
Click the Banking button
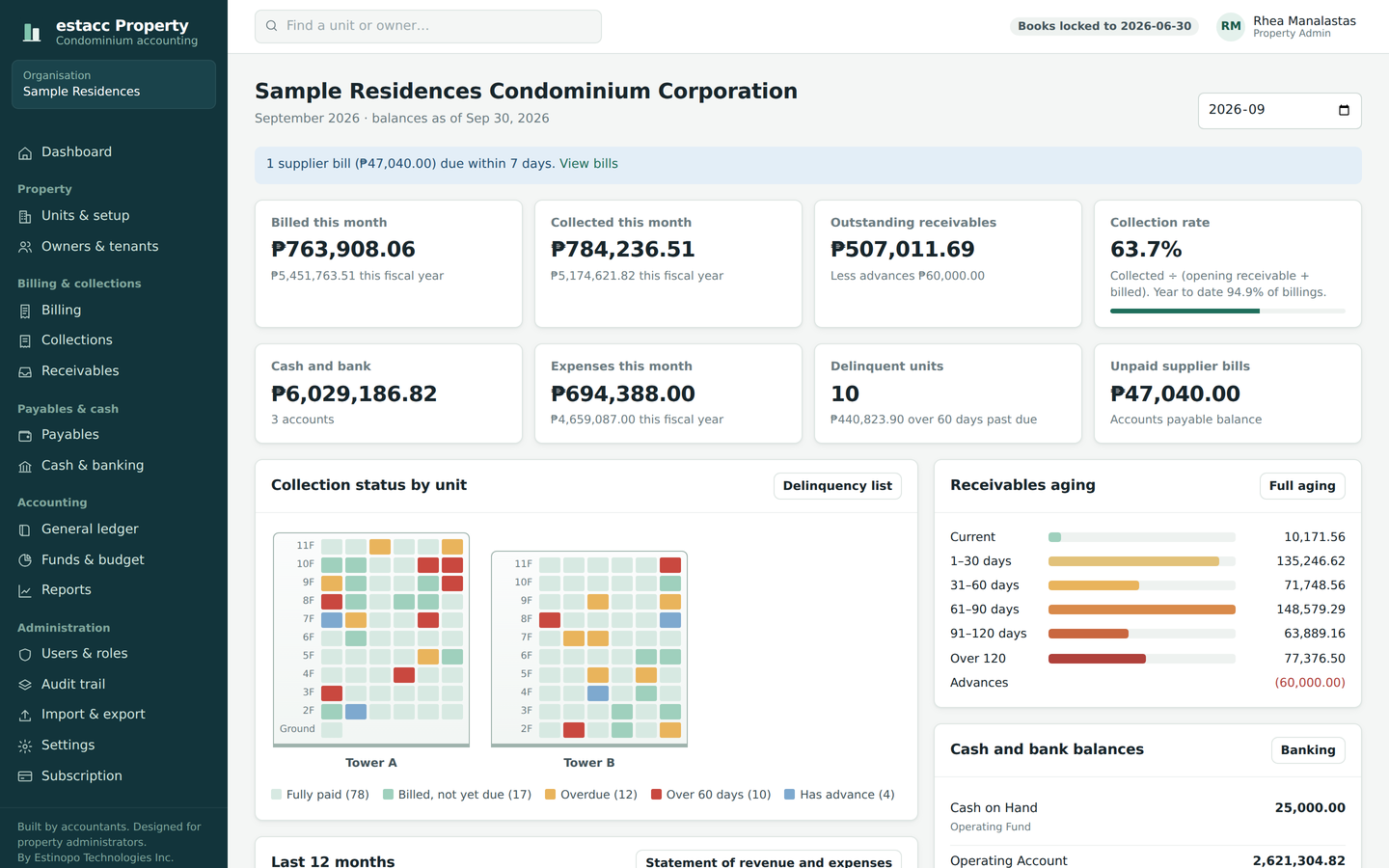[1308, 750]
